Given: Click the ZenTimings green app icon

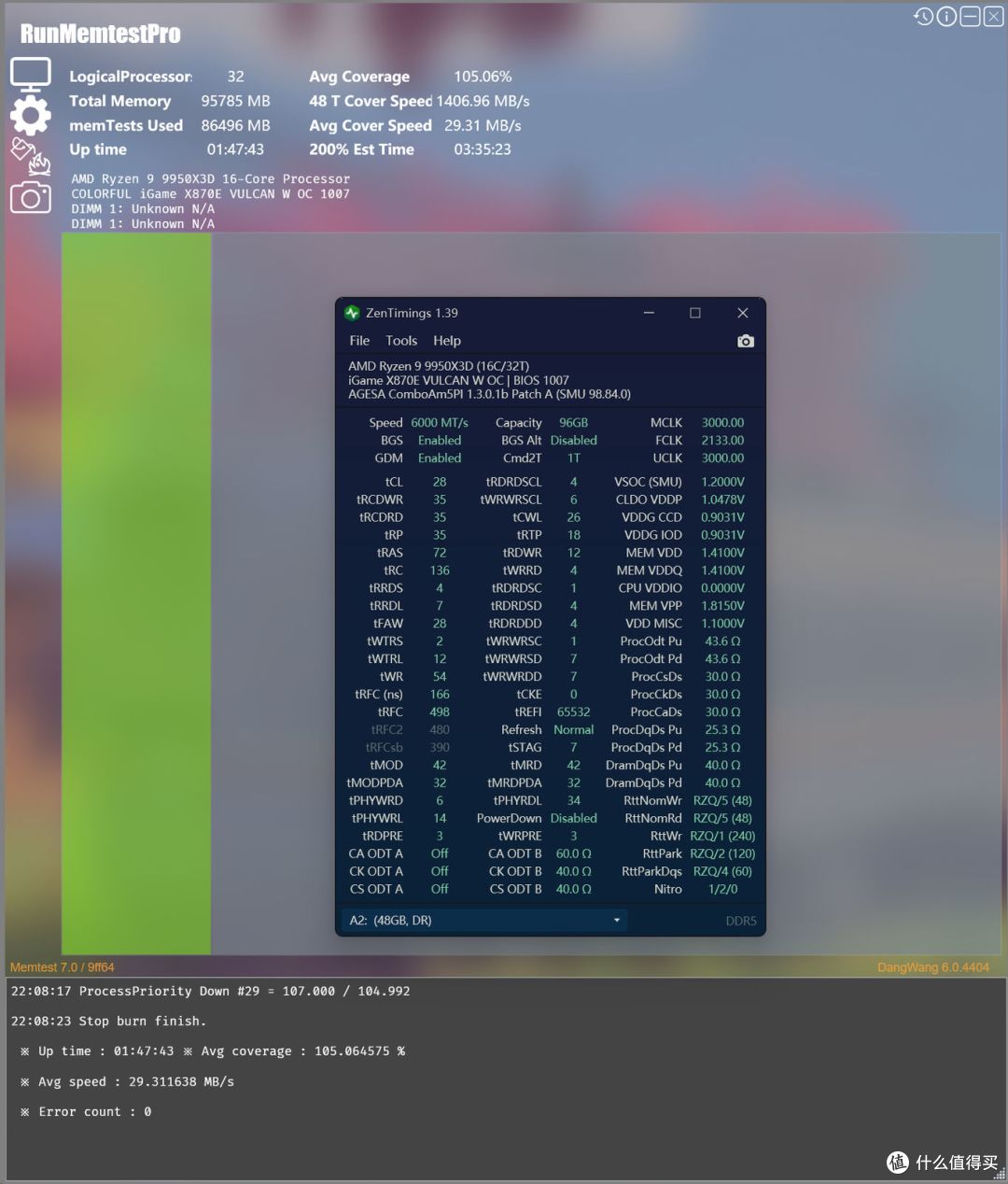Looking at the screenshot, I should click(352, 313).
